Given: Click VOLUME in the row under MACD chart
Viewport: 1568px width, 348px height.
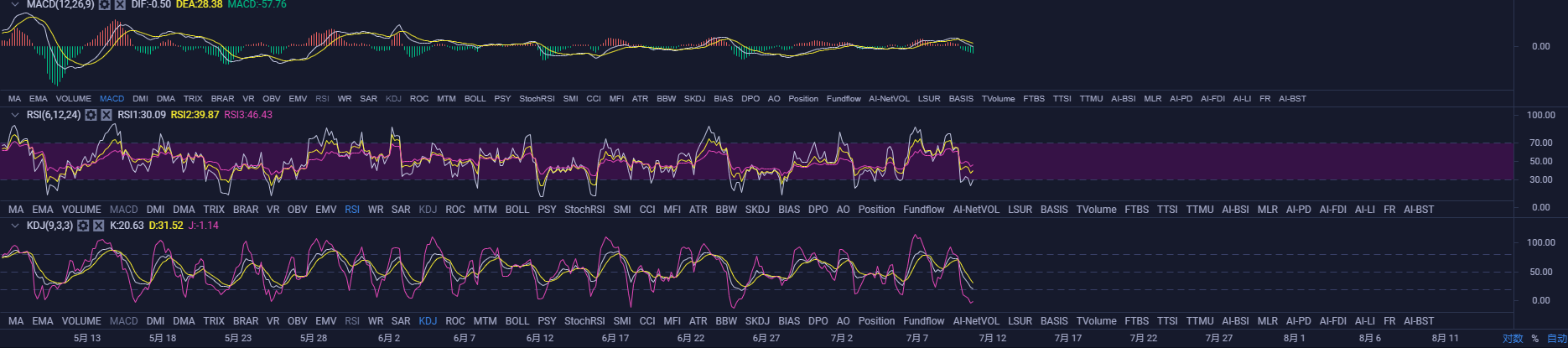Looking at the screenshot, I should click(x=74, y=99).
